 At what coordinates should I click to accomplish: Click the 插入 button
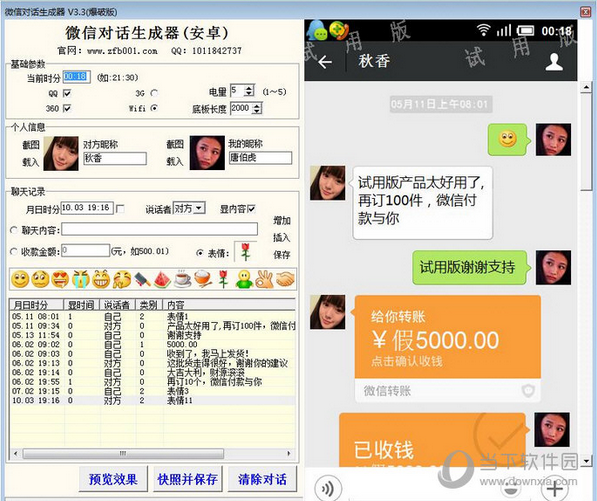[282, 238]
